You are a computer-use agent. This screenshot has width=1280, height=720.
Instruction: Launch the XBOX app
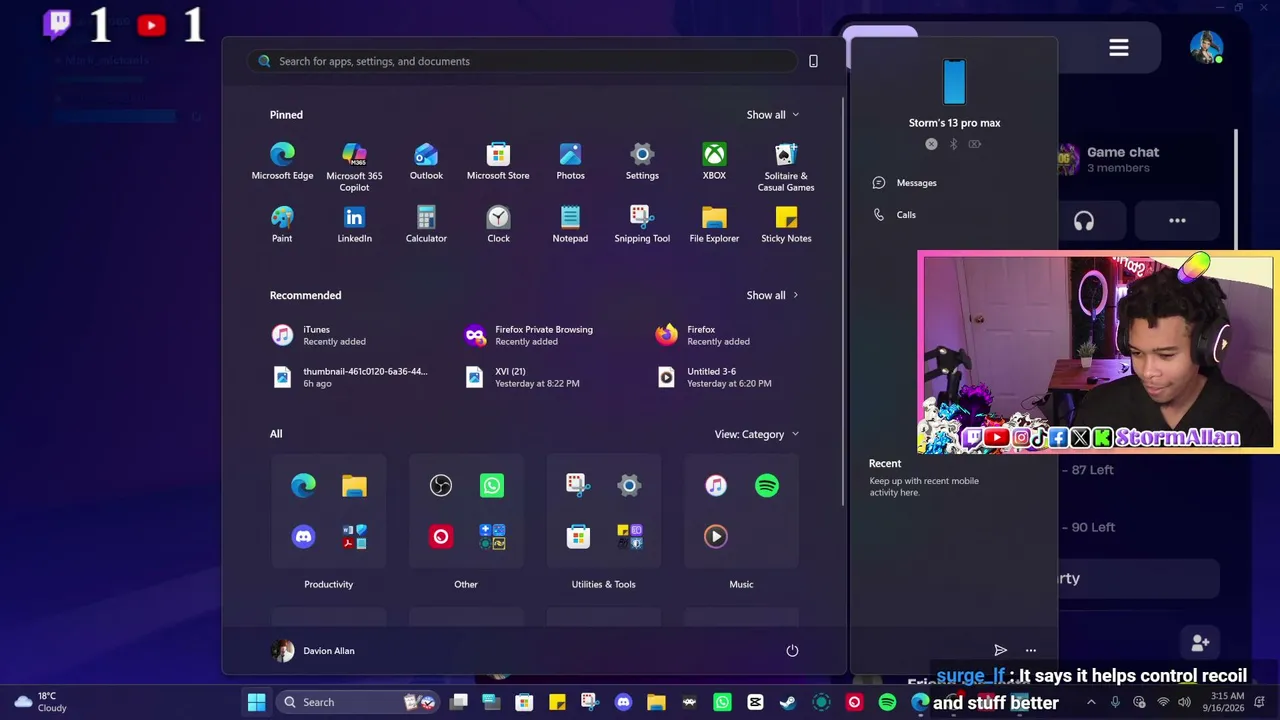click(x=714, y=162)
